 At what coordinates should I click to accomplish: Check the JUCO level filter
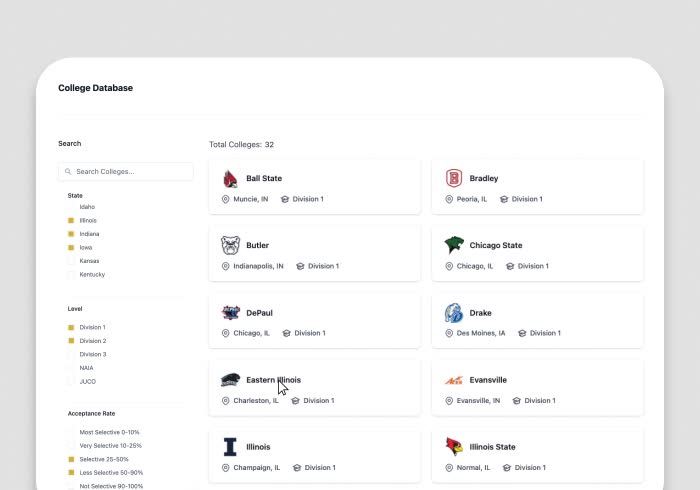(71, 382)
